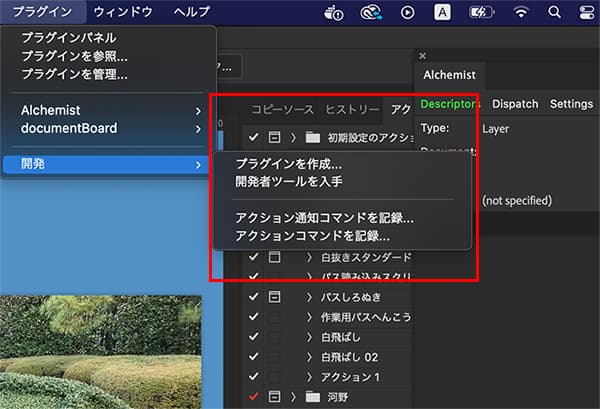The image size is (600, 409).
Task: Click the battery status icon
Action: point(480,12)
